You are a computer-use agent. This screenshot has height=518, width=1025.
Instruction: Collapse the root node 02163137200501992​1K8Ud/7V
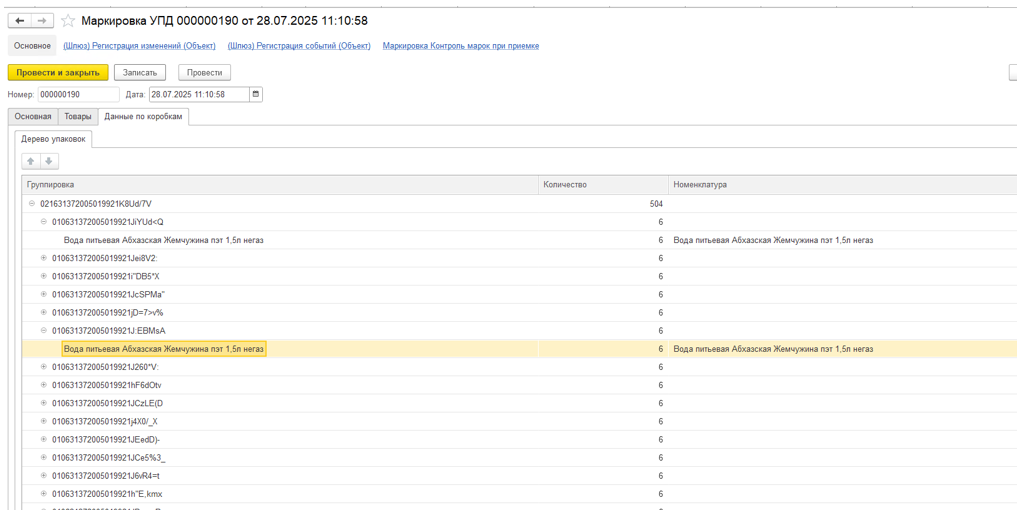point(32,204)
